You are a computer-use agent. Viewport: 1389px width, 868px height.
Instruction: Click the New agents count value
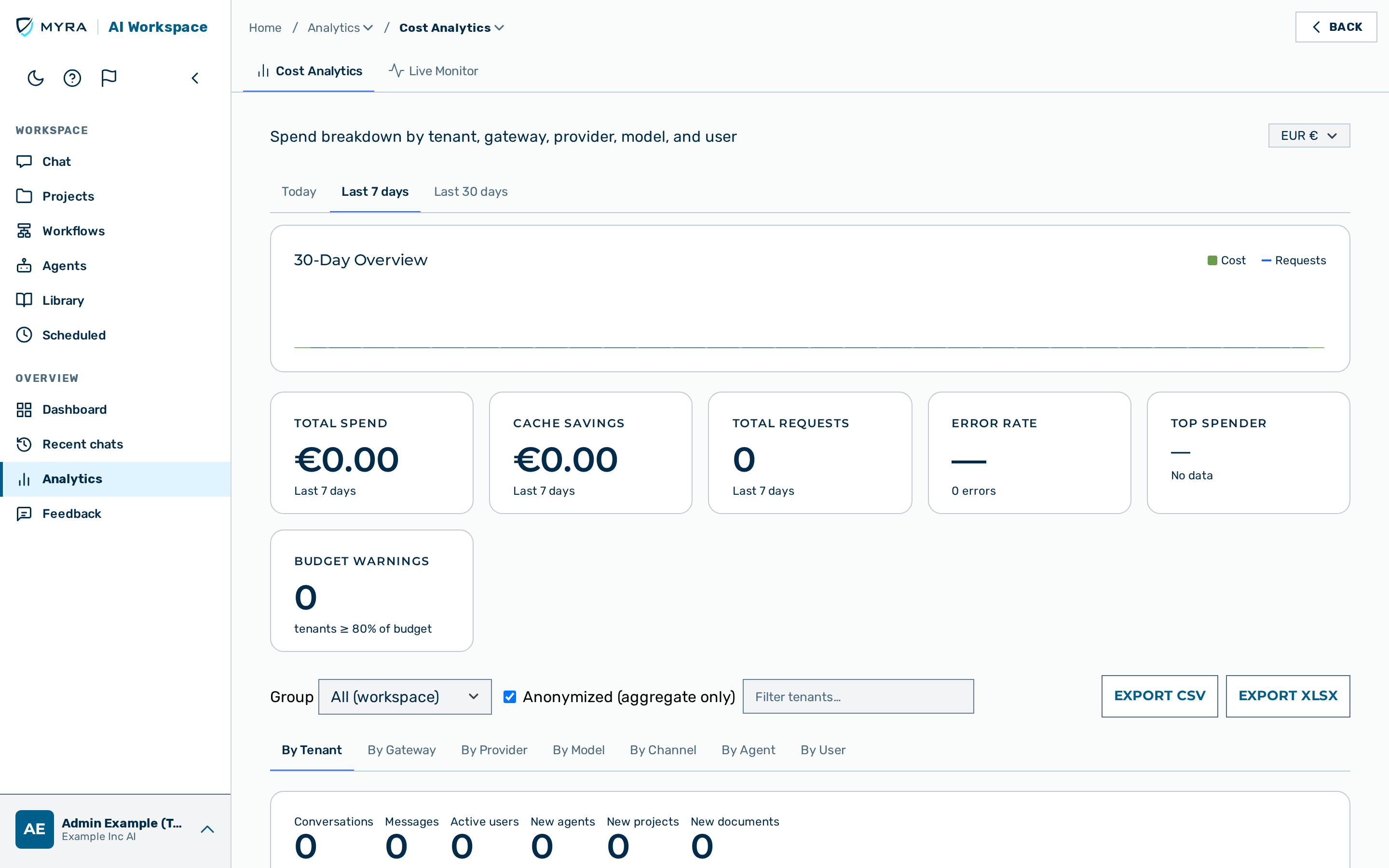tap(543, 846)
